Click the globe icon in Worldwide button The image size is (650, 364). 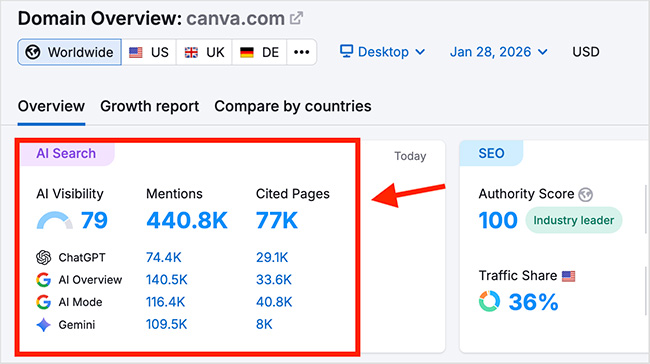[x=33, y=52]
